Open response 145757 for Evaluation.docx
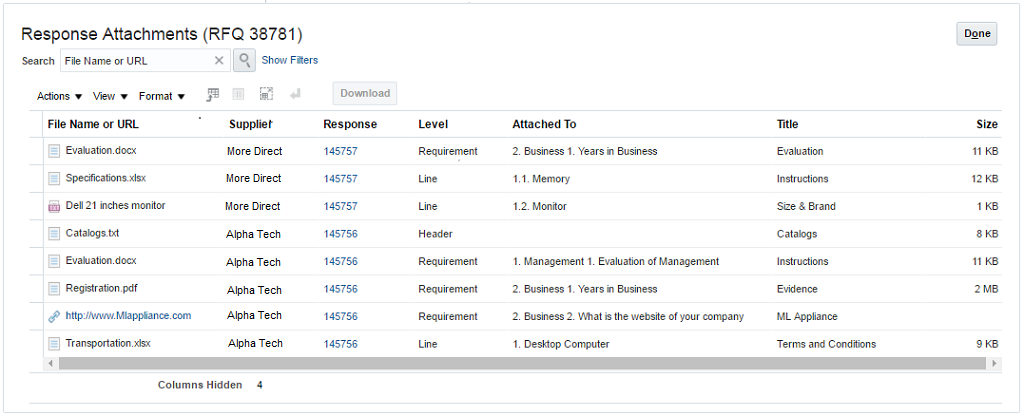This screenshot has height=416, width=1024. coord(340,152)
